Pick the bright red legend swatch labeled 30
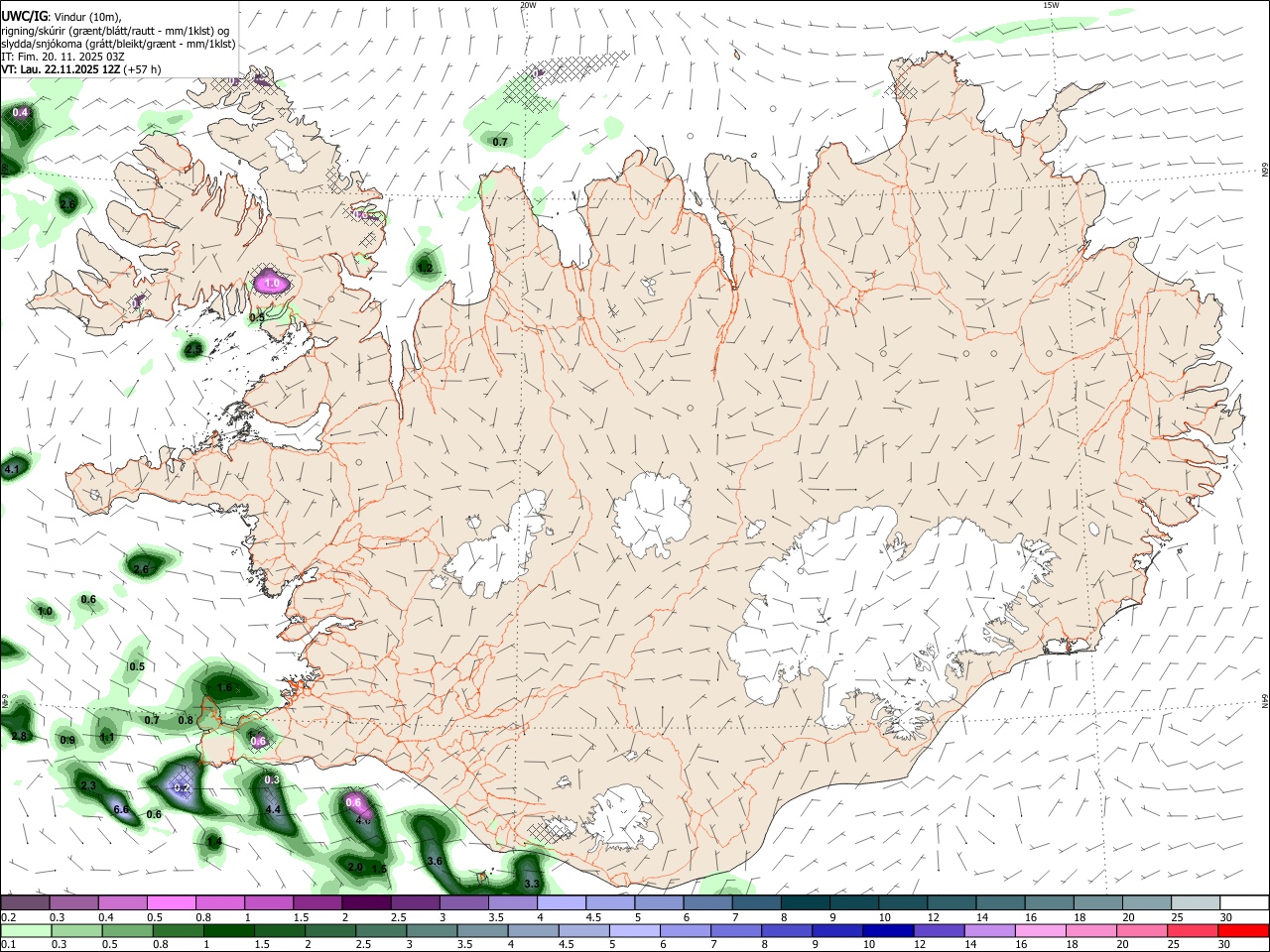The height and width of the screenshot is (952, 1270). pyautogui.click(x=1241, y=930)
